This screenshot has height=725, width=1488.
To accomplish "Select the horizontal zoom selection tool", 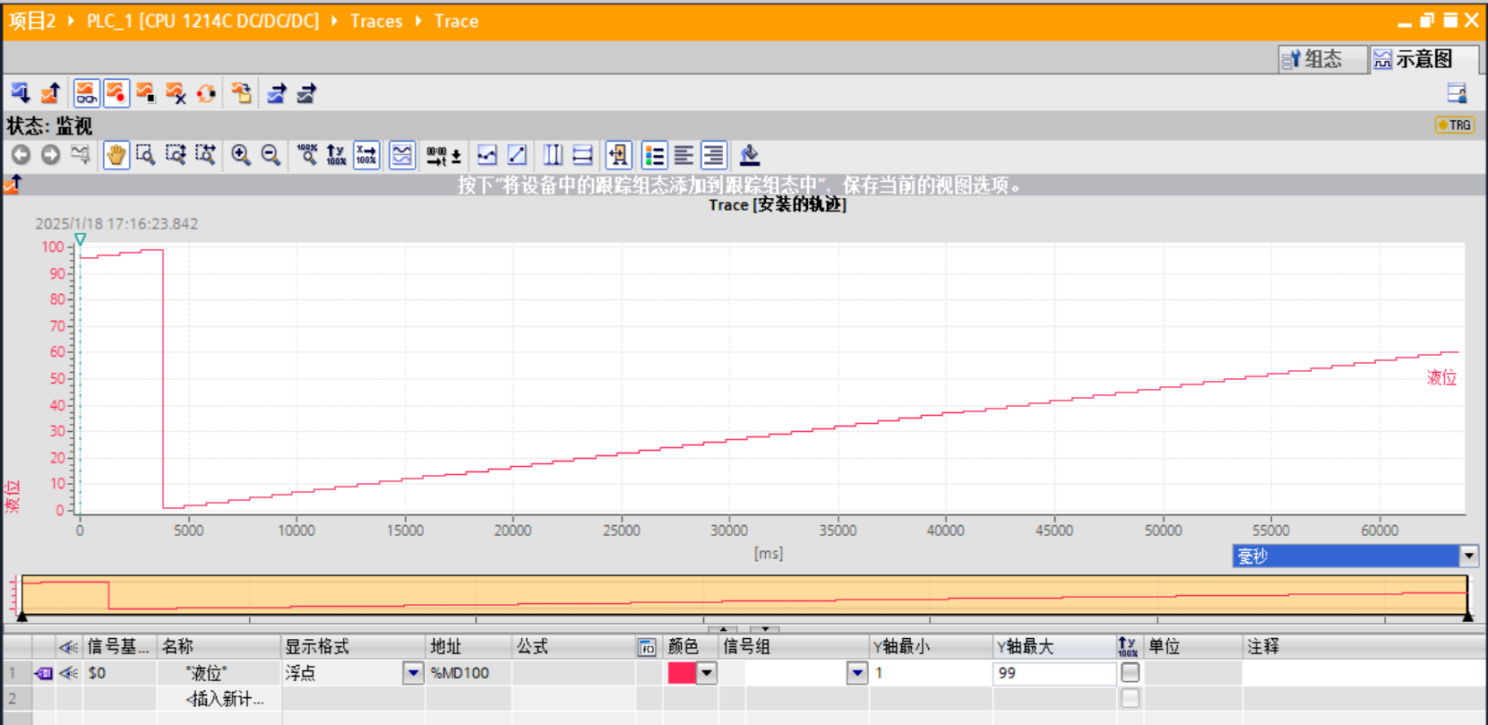I will pos(206,155).
